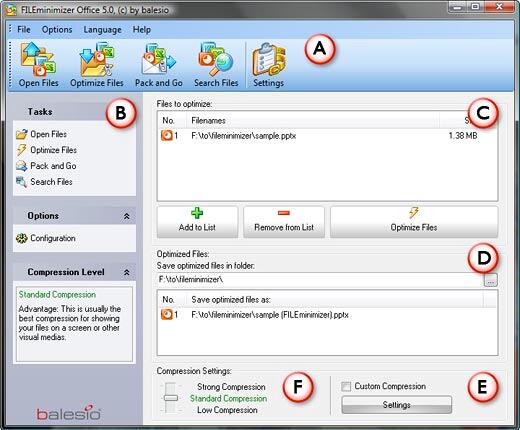Click the Add to List button

click(197, 222)
